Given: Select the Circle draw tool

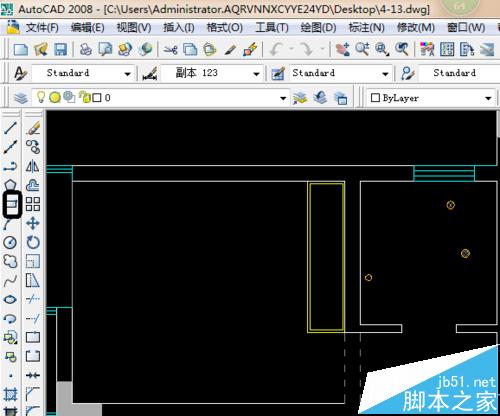Looking at the screenshot, I should pyautogui.click(x=10, y=242).
